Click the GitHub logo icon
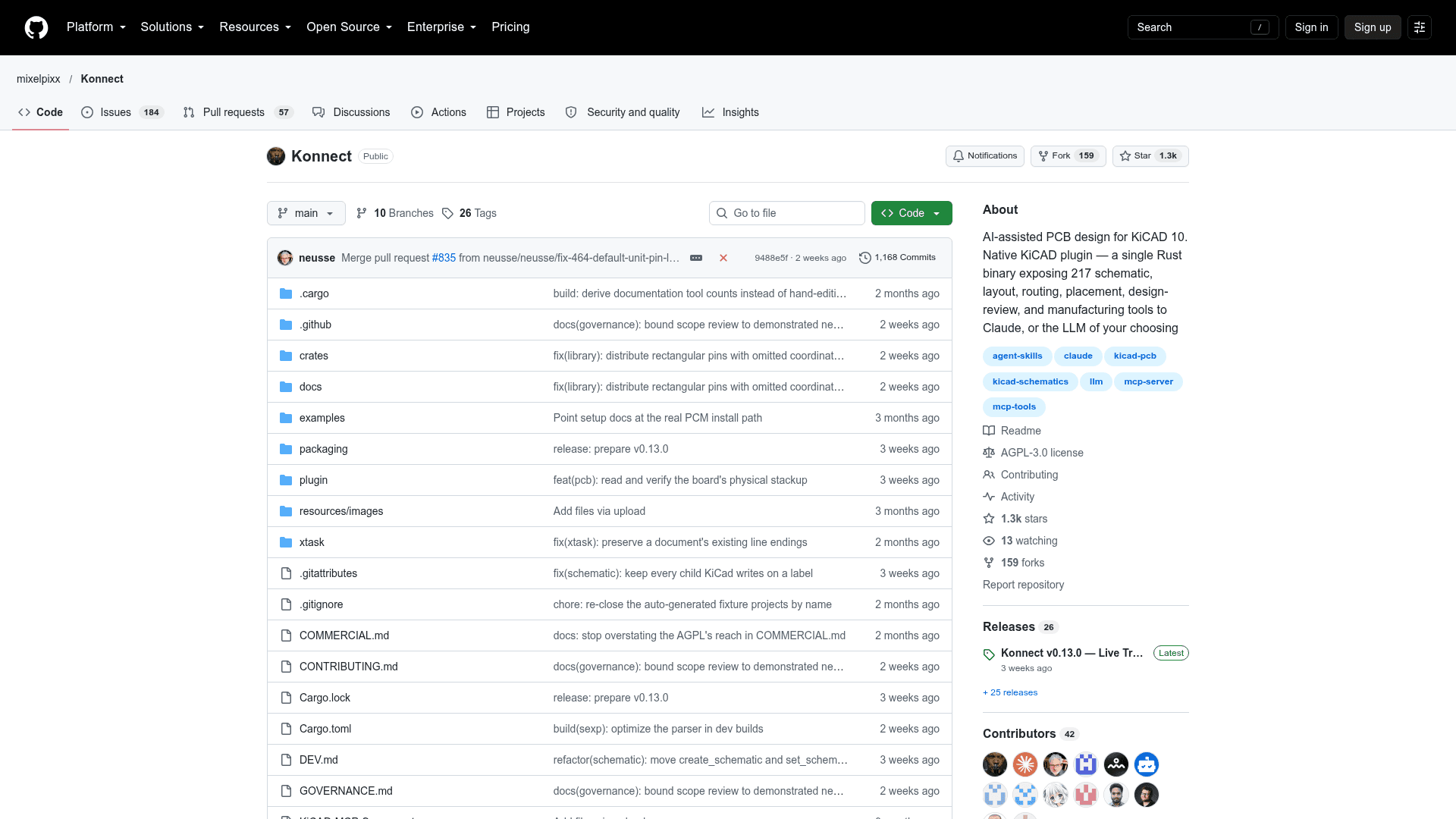 tap(36, 27)
